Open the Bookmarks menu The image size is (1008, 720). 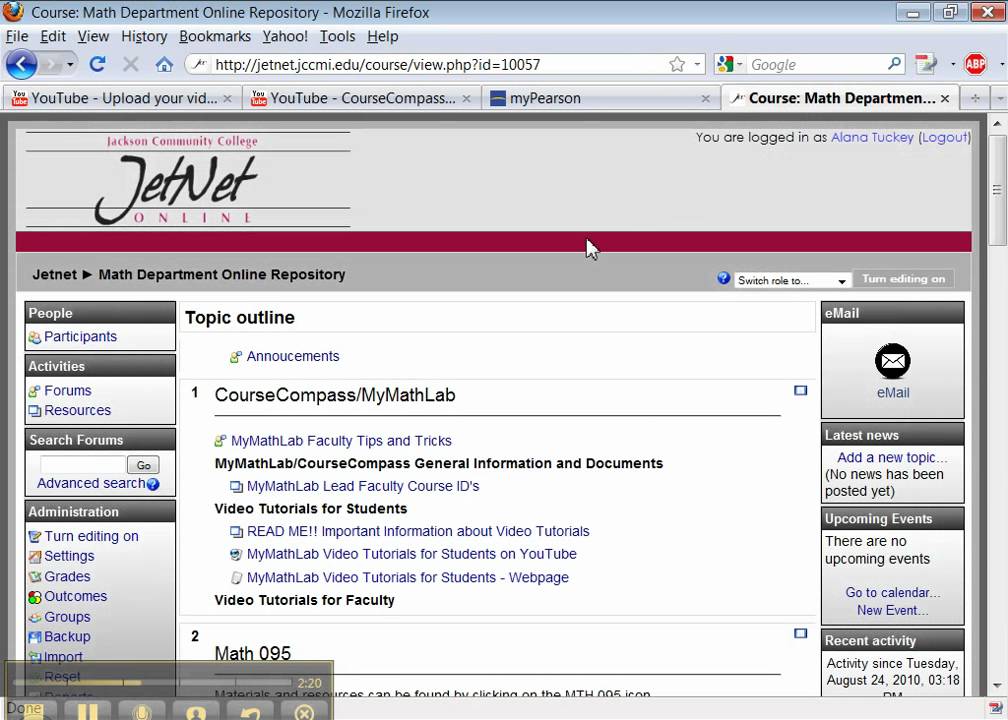click(215, 37)
